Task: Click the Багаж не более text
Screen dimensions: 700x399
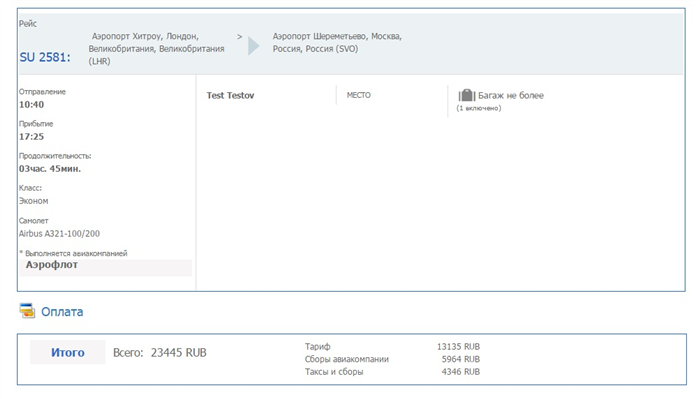Action: 511,96
